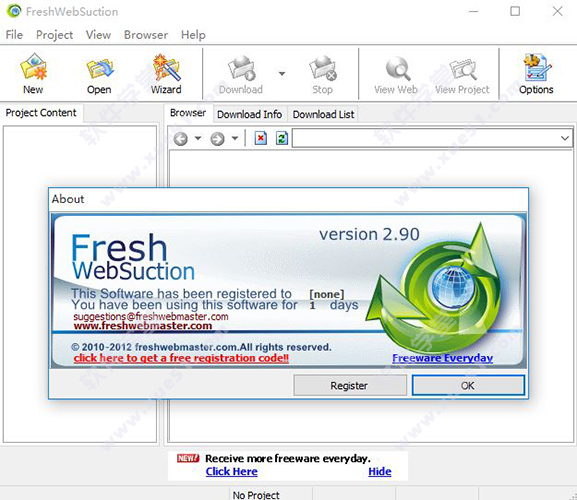Open the Help menu
The width and height of the screenshot is (577, 500).
coord(193,35)
